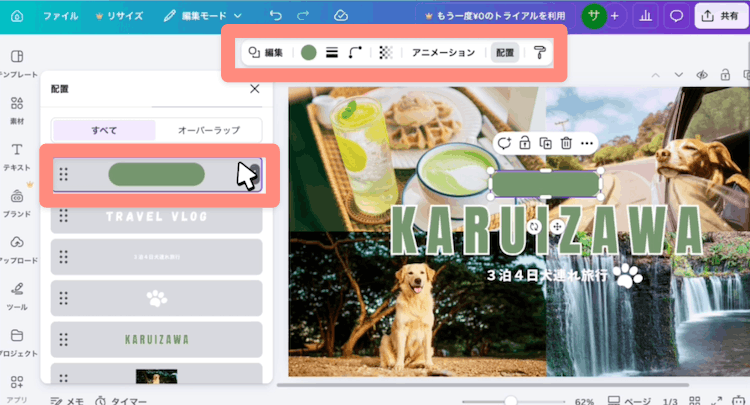This screenshot has width=750, height=405.
Task: Click the move handle below shape
Action: point(557,226)
